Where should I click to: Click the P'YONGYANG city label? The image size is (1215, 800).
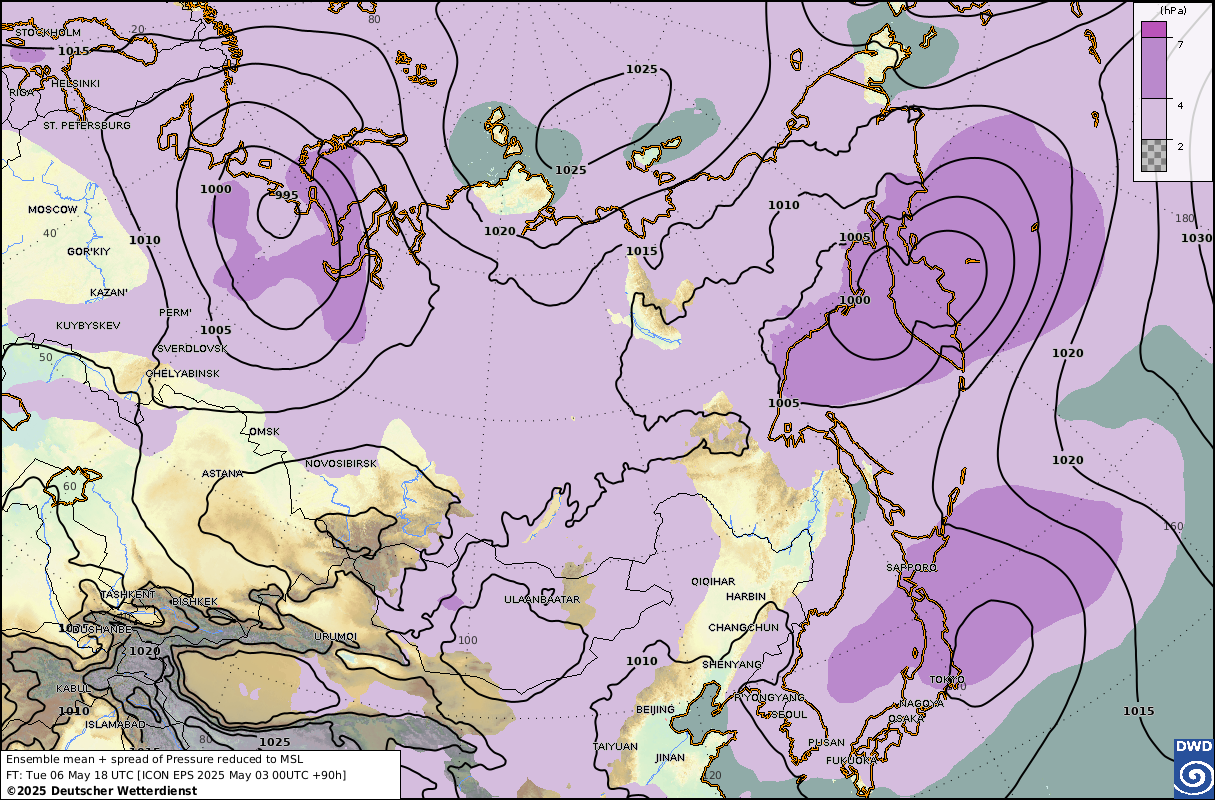click(x=770, y=697)
